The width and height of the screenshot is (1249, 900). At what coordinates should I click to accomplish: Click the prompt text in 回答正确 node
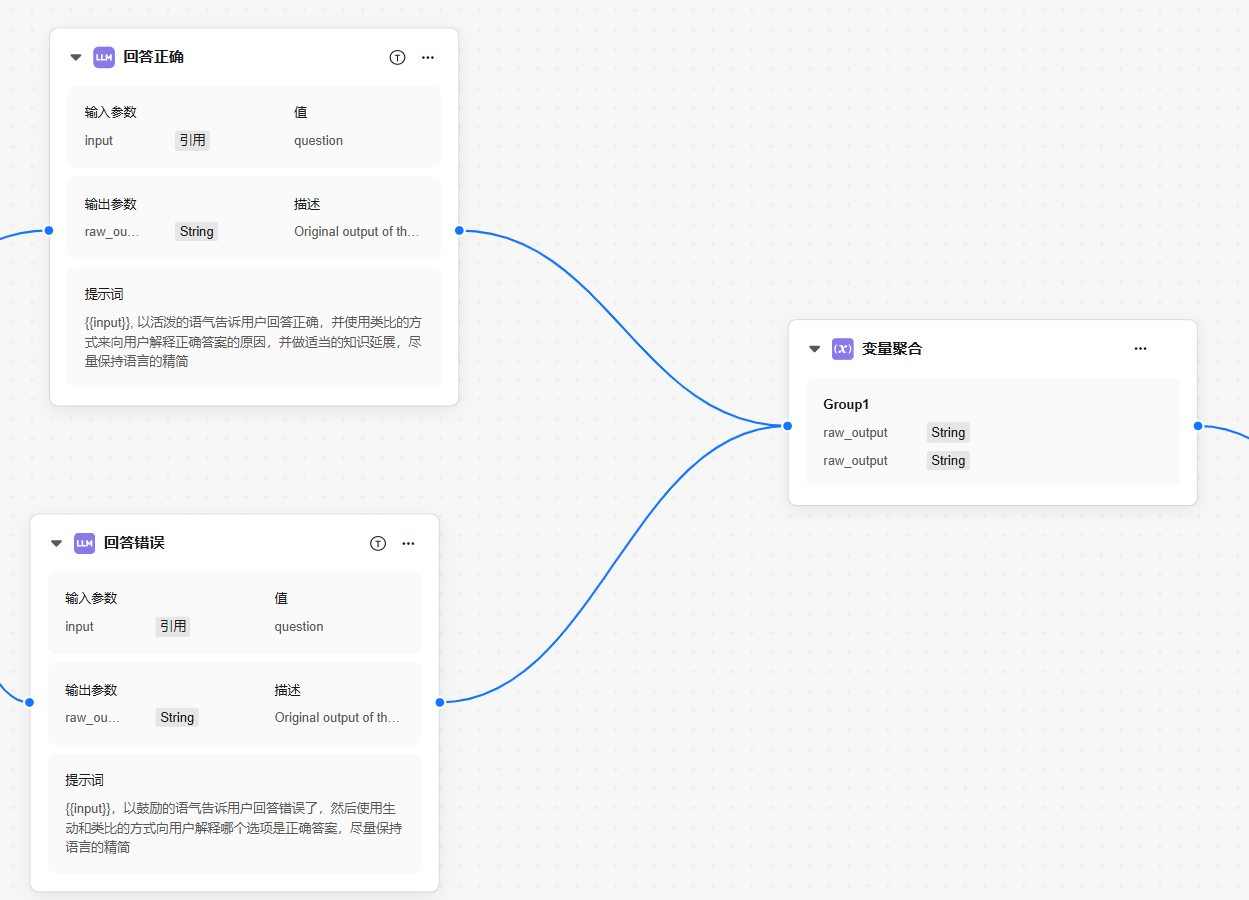[254, 341]
